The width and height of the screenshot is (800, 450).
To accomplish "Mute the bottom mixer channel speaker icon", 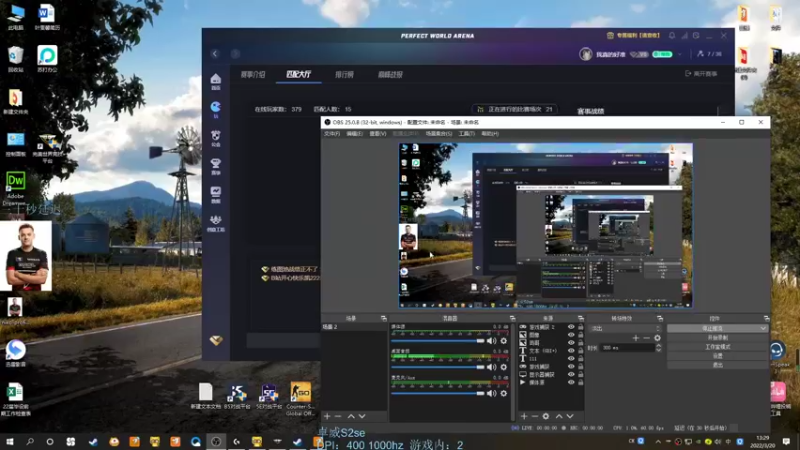I will pyautogui.click(x=491, y=393).
